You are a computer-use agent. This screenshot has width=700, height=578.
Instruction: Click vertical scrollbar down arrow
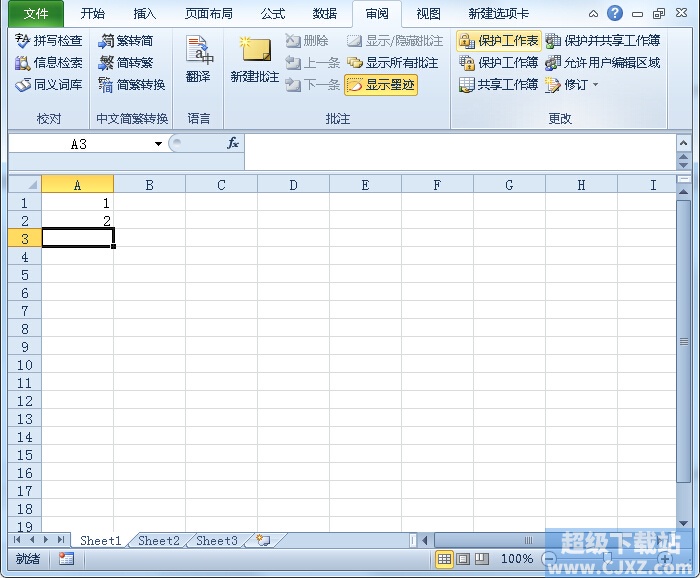click(683, 524)
